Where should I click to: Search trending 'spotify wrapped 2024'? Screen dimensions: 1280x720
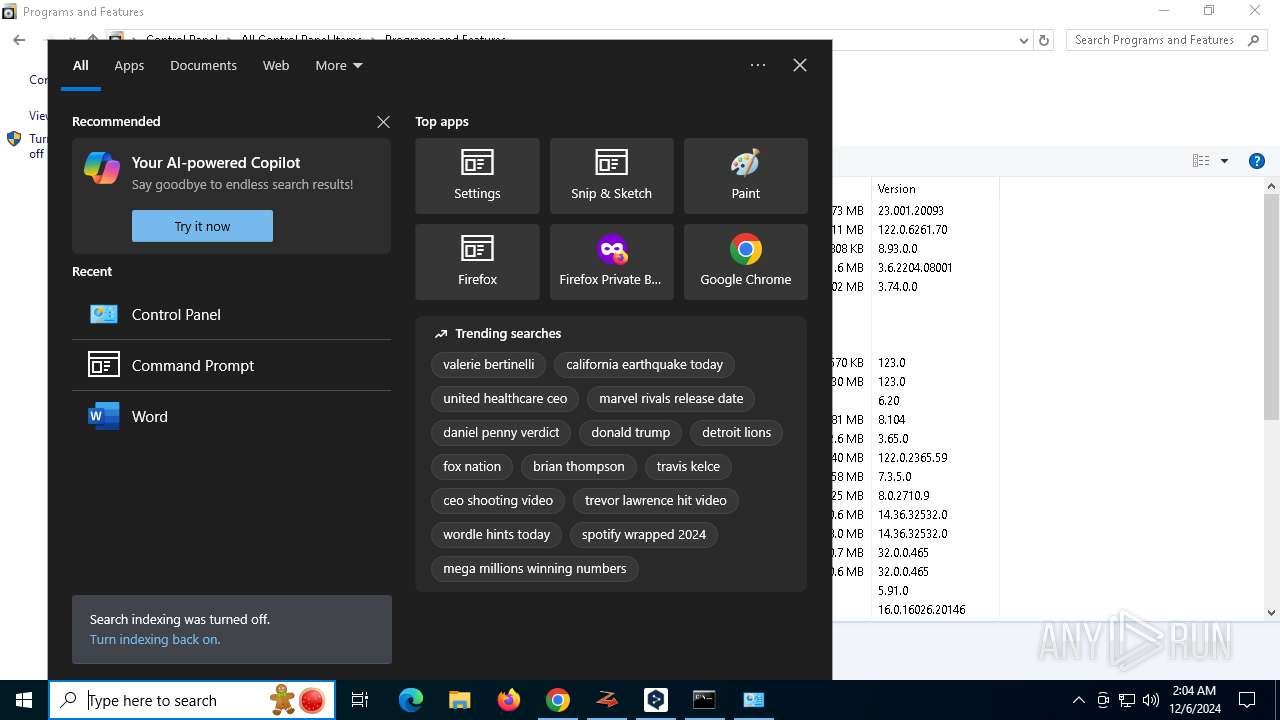[644, 534]
